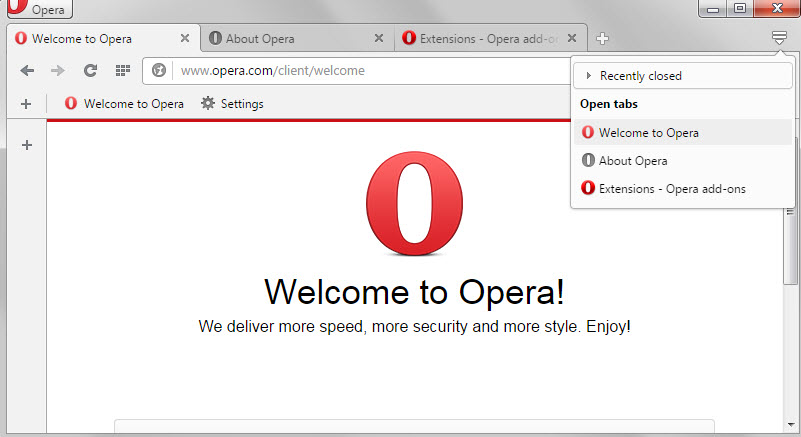Viewport: 801px width, 437px height.
Task: Click the large Opera logo on page
Action: tap(414, 203)
